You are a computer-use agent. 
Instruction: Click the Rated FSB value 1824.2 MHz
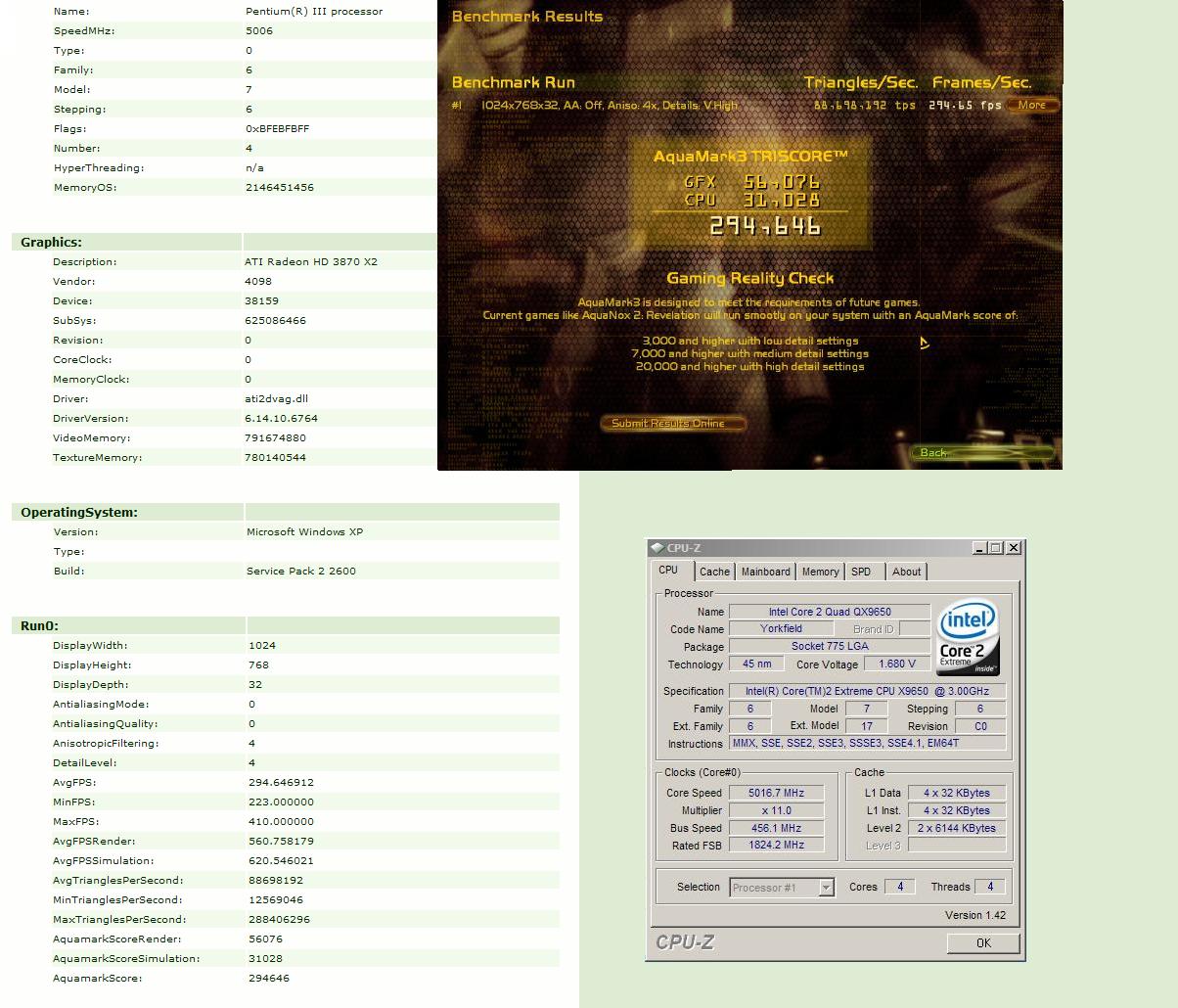[776, 845]
